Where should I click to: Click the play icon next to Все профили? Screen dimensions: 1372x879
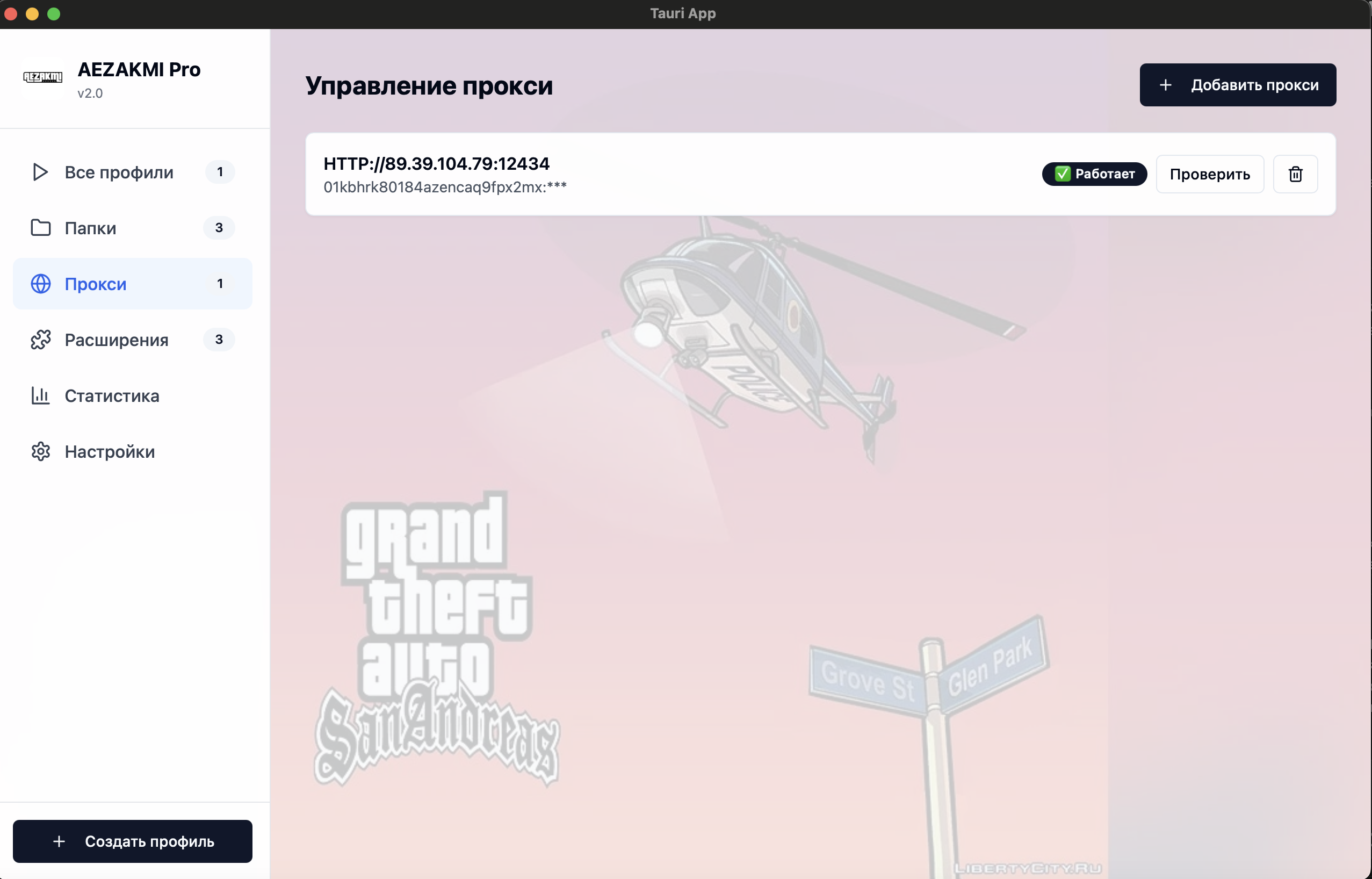click(x=40, y=172)
